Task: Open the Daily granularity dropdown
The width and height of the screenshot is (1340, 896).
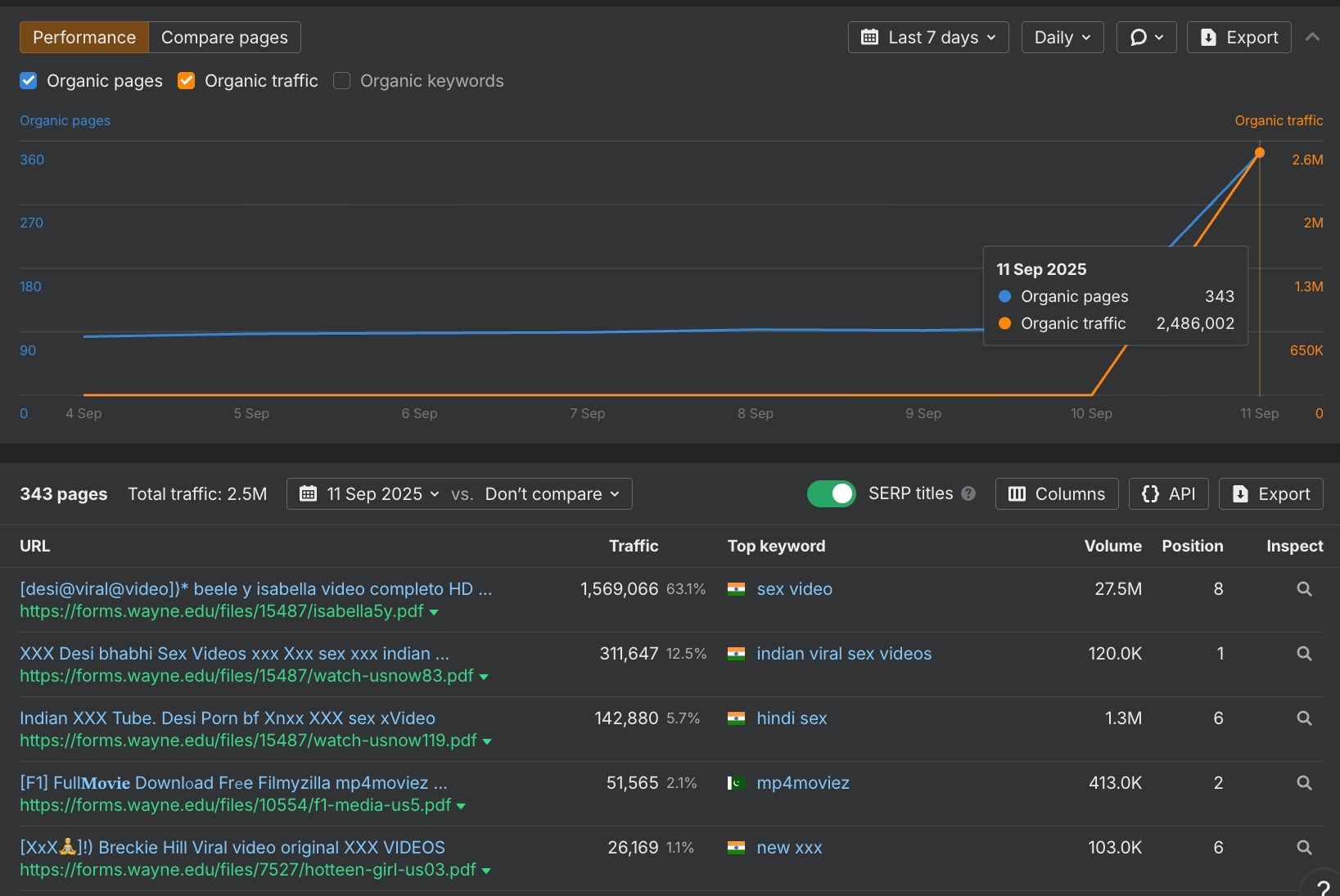Action: pyautogui.click(x=1061, y=37)
